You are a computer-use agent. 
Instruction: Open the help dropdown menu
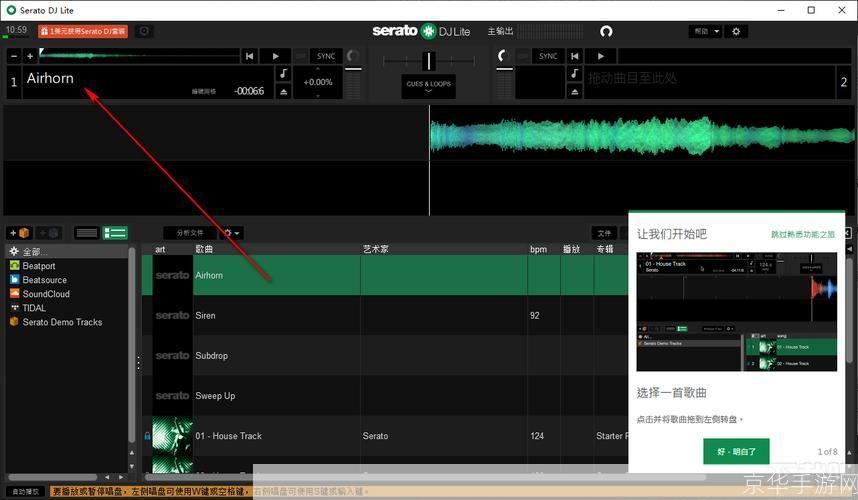[x=705, y=31]
